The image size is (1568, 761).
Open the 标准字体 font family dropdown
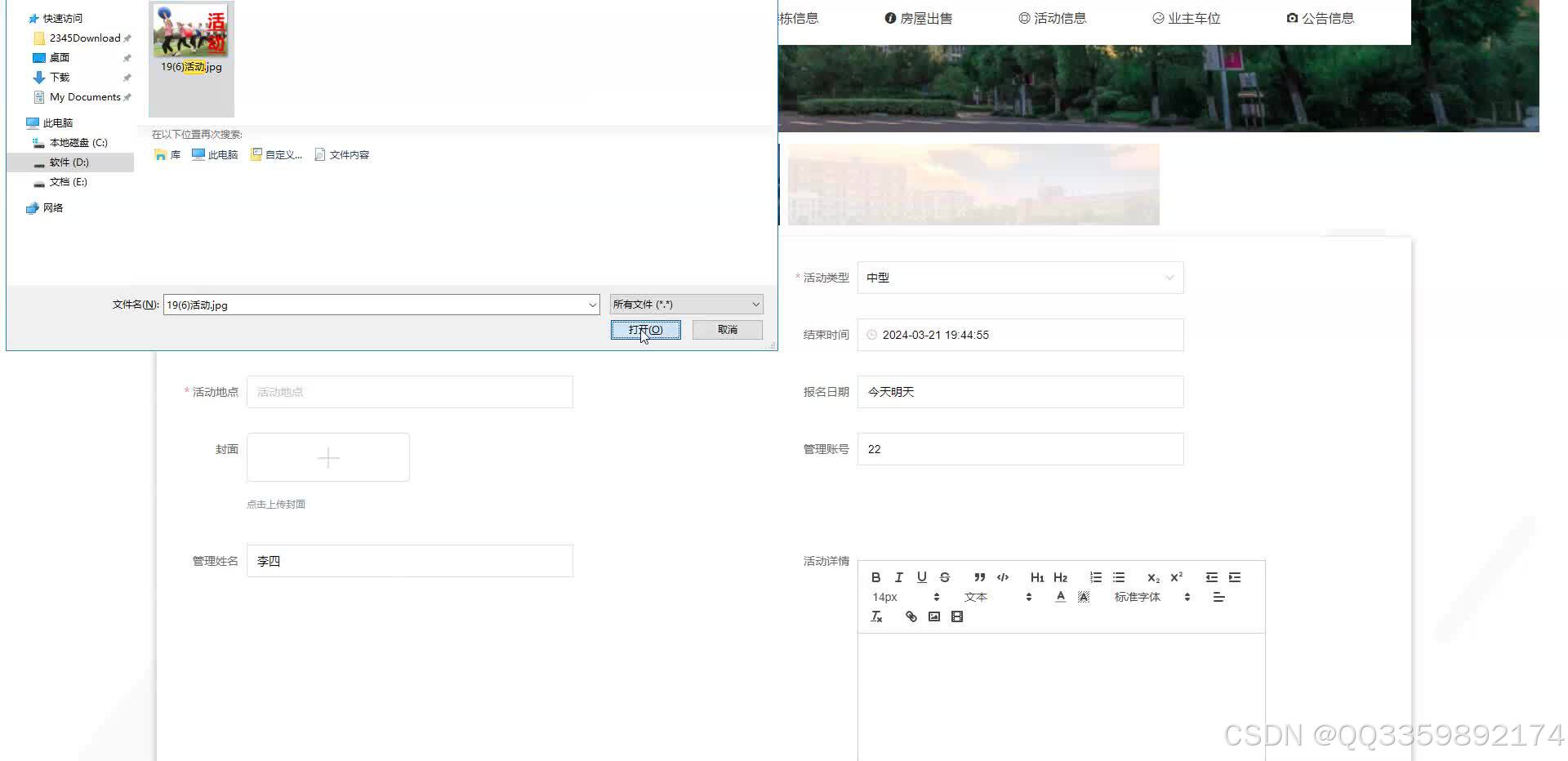[x=1151, y=597]
